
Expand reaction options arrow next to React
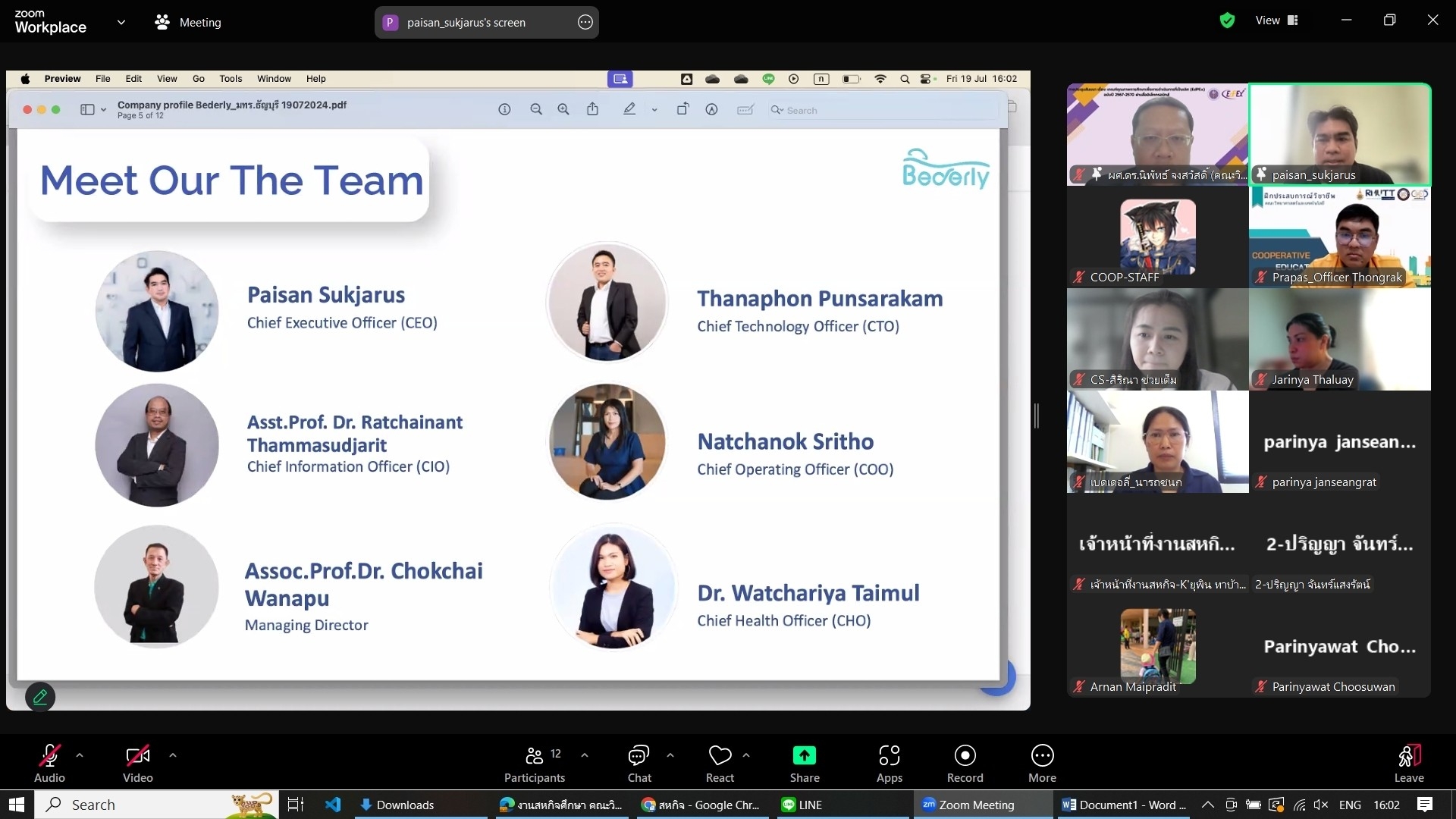[x=746, y=755]
